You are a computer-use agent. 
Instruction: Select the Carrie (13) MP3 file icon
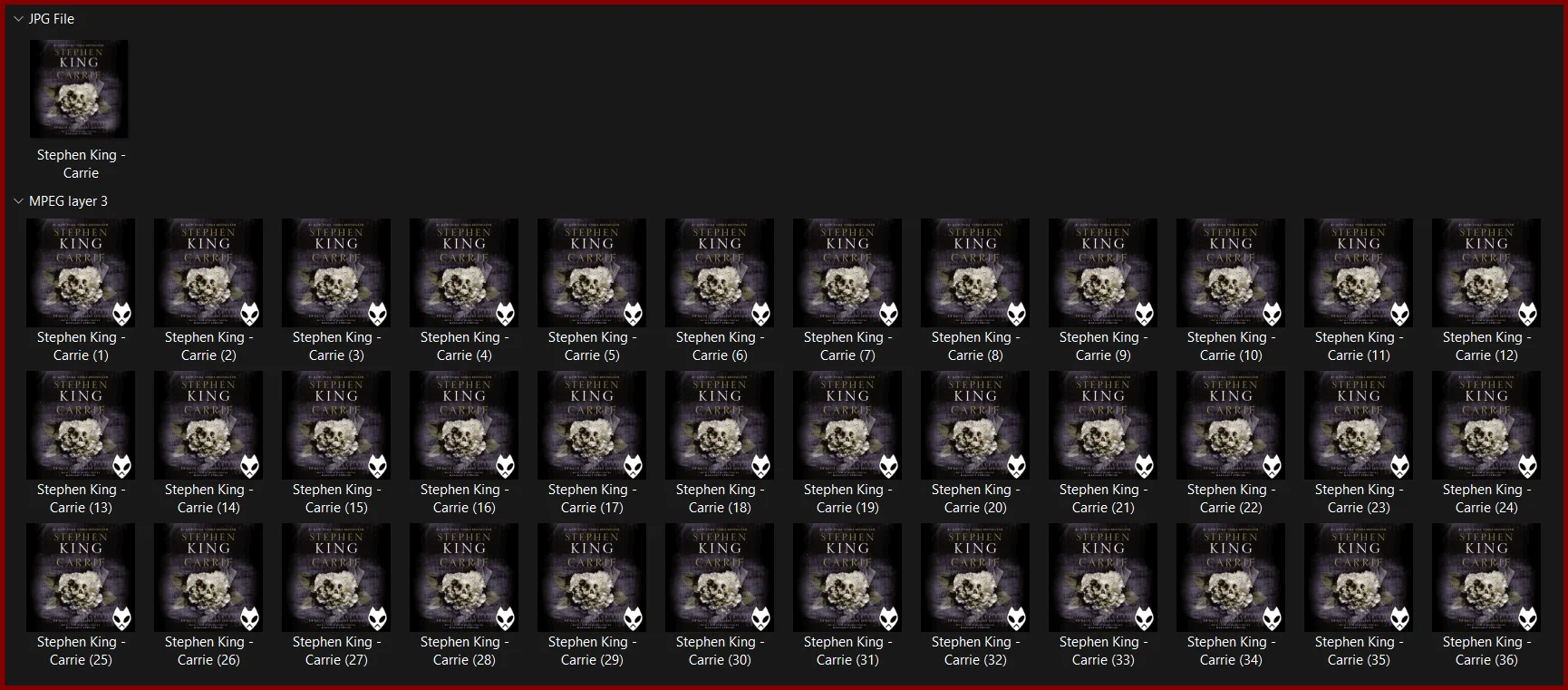click(x=81, y=425)
